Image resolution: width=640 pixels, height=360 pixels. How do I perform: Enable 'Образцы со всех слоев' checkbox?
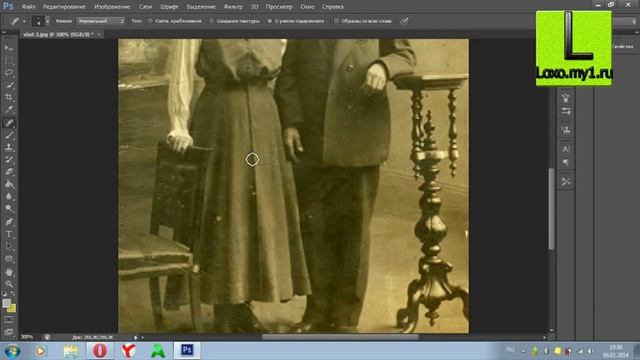pyautogui.click(x=363, y=21)
